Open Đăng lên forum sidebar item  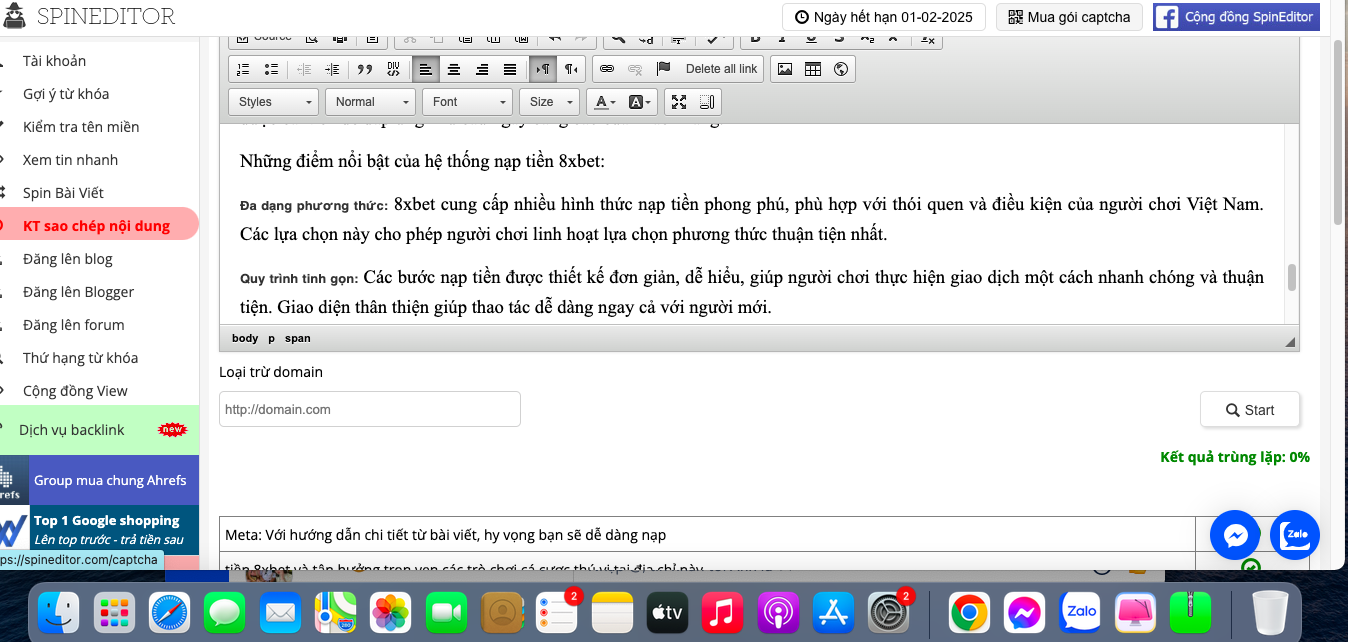(74, 325)
